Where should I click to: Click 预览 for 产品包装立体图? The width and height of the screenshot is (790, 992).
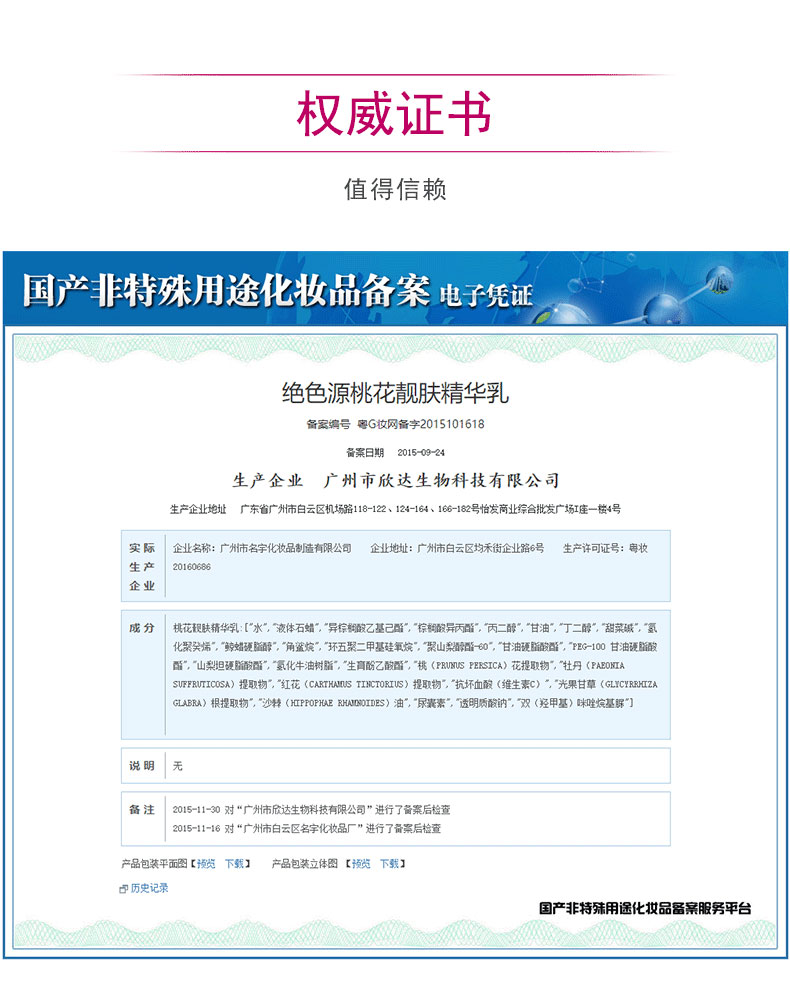[360, 863]
